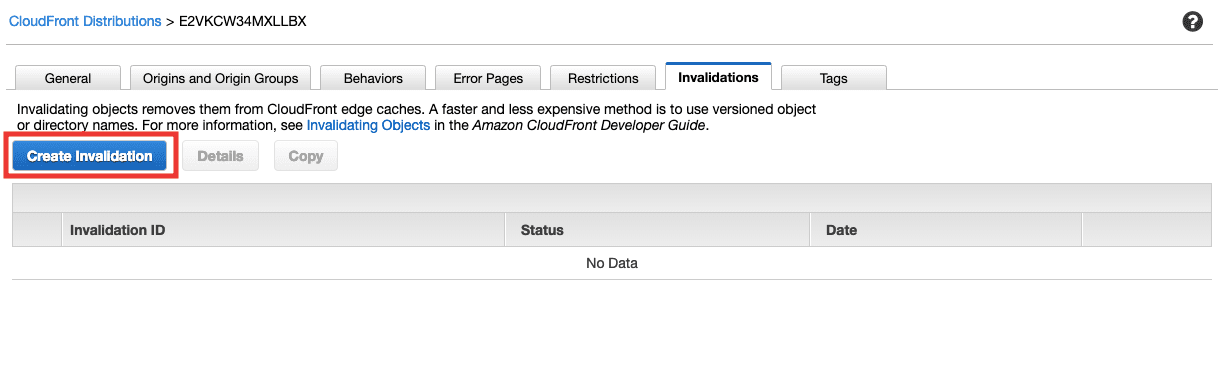Open the Tags tab
Screen dimensions: 1227x374
coord(833,78)
